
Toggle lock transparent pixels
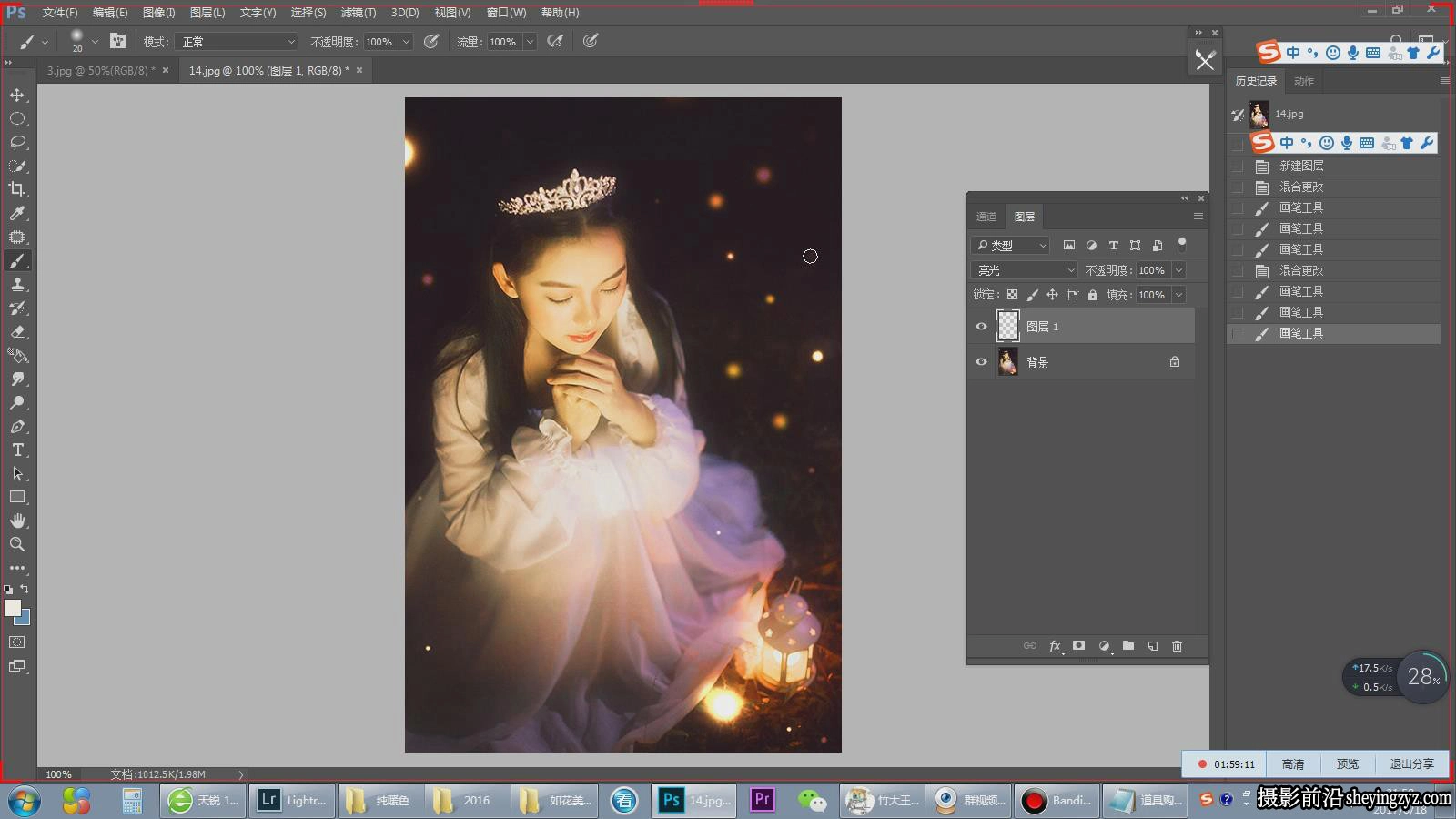tap(1012, 294)
